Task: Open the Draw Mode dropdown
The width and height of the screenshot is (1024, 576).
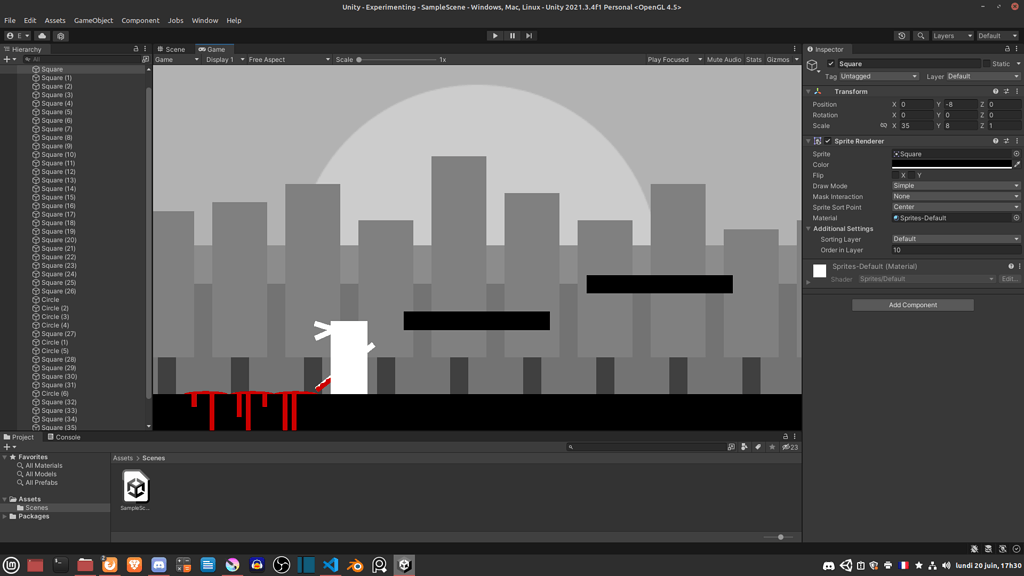Action: click(x=955, y=185)
